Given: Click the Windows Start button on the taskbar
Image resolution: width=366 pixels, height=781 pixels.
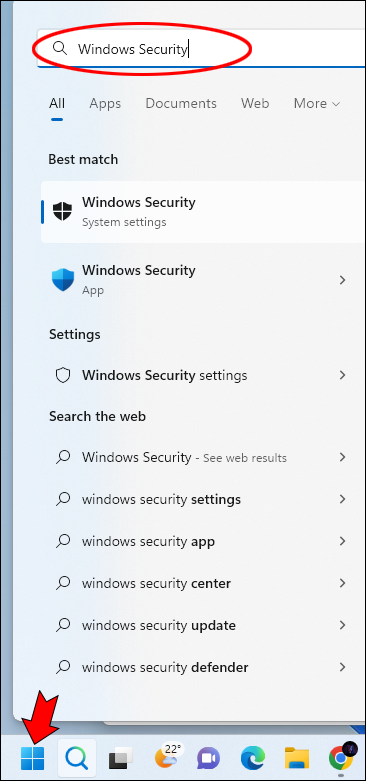Looking at the screenshot, I should [x=32, y=758].
